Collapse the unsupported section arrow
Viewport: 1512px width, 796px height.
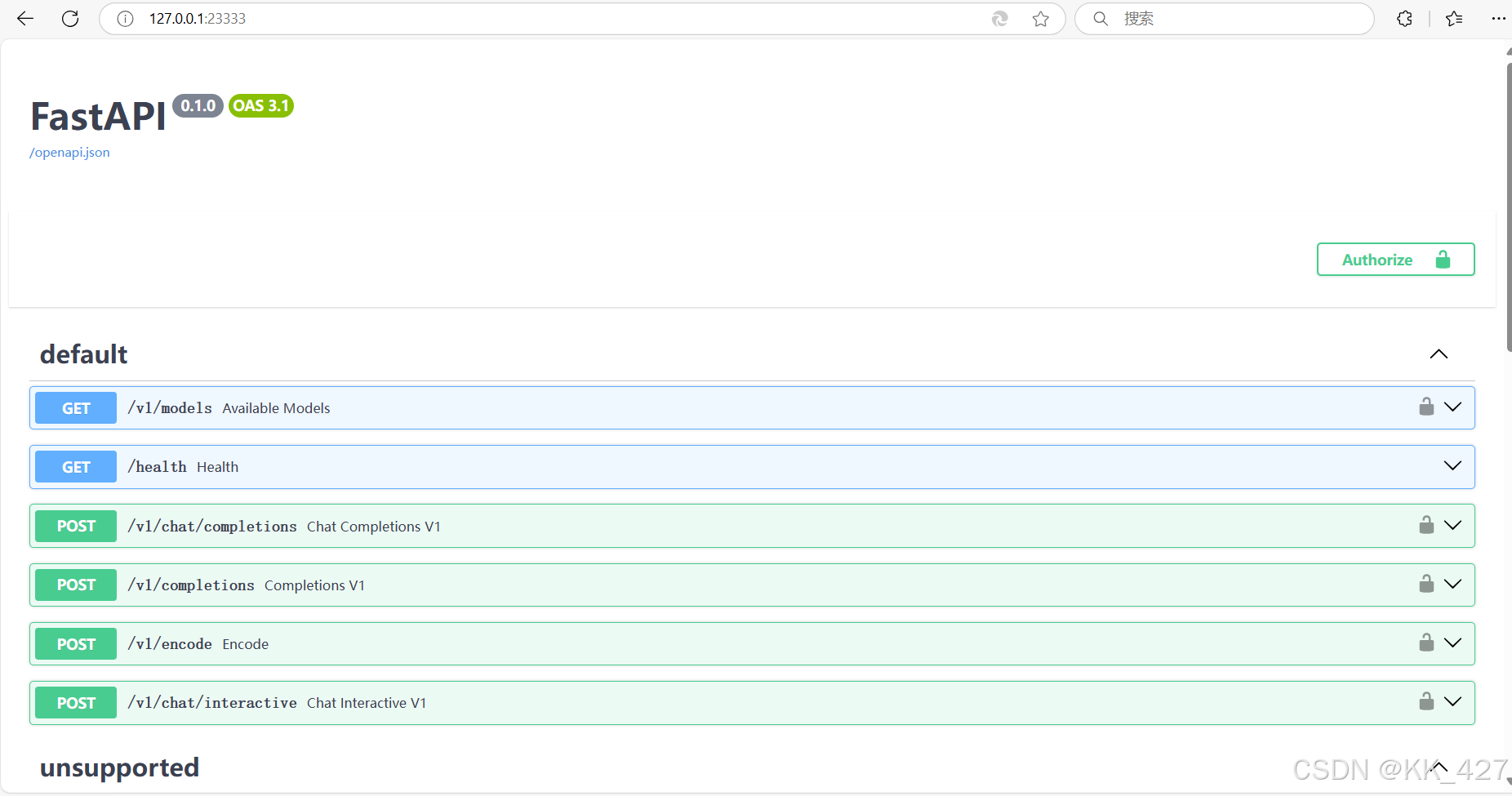(1439, 767)
